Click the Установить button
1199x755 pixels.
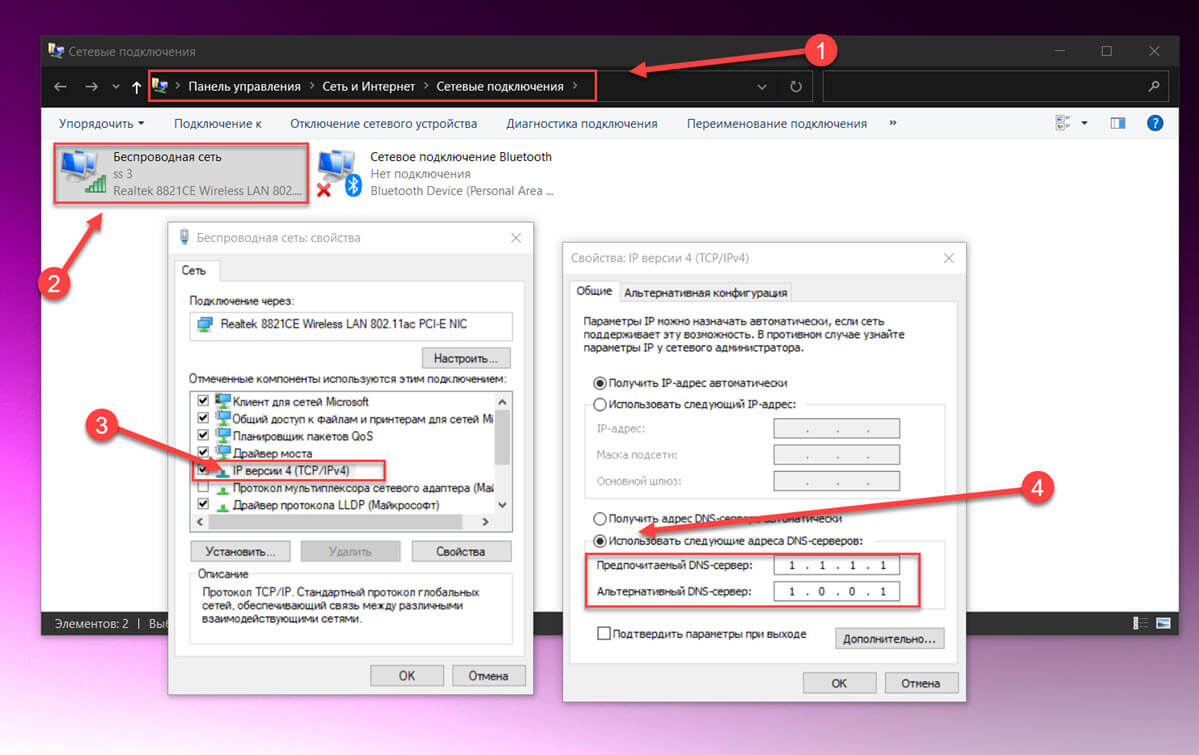click(240, 552)
